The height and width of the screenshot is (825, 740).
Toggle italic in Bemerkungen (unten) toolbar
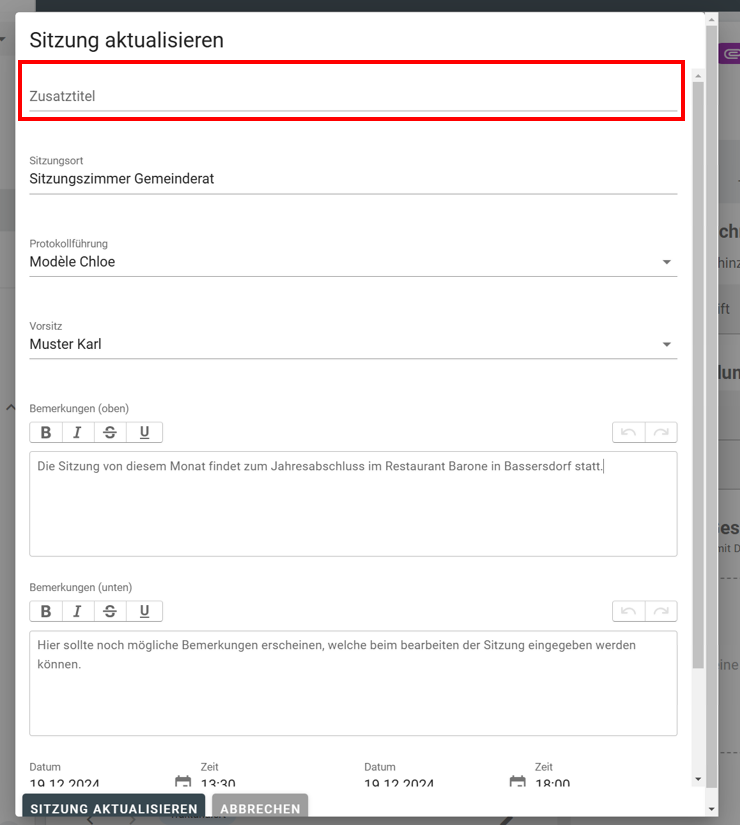[78, 612]
